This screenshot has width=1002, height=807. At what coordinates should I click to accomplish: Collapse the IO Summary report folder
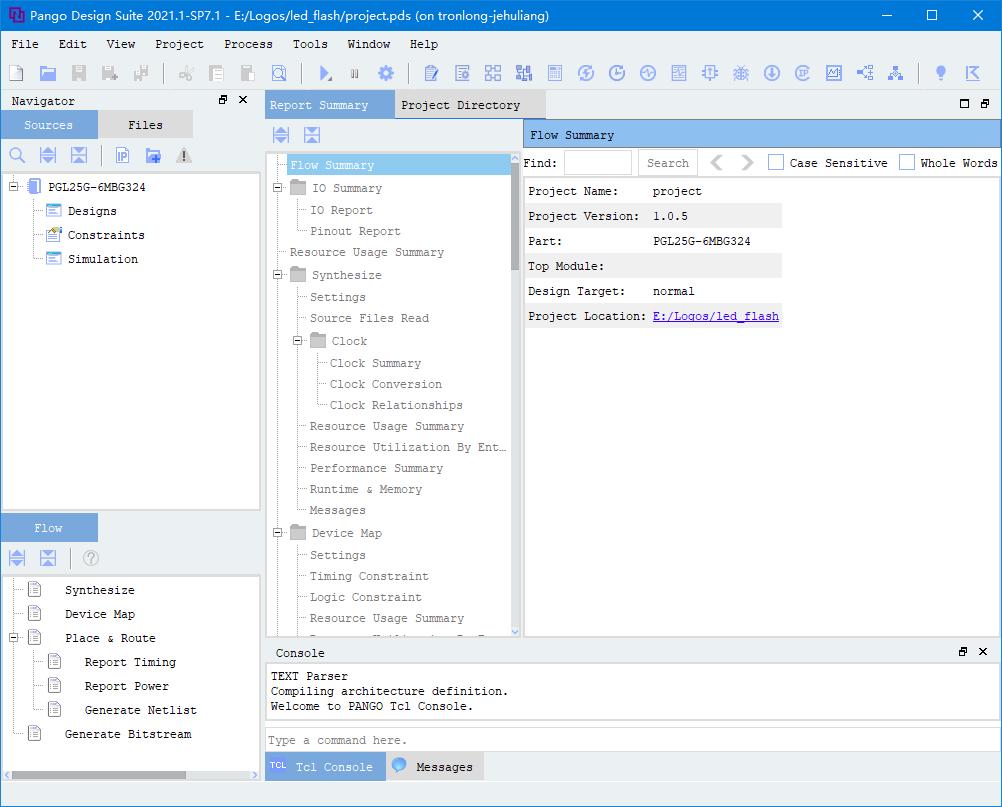(x=277, y=188)
